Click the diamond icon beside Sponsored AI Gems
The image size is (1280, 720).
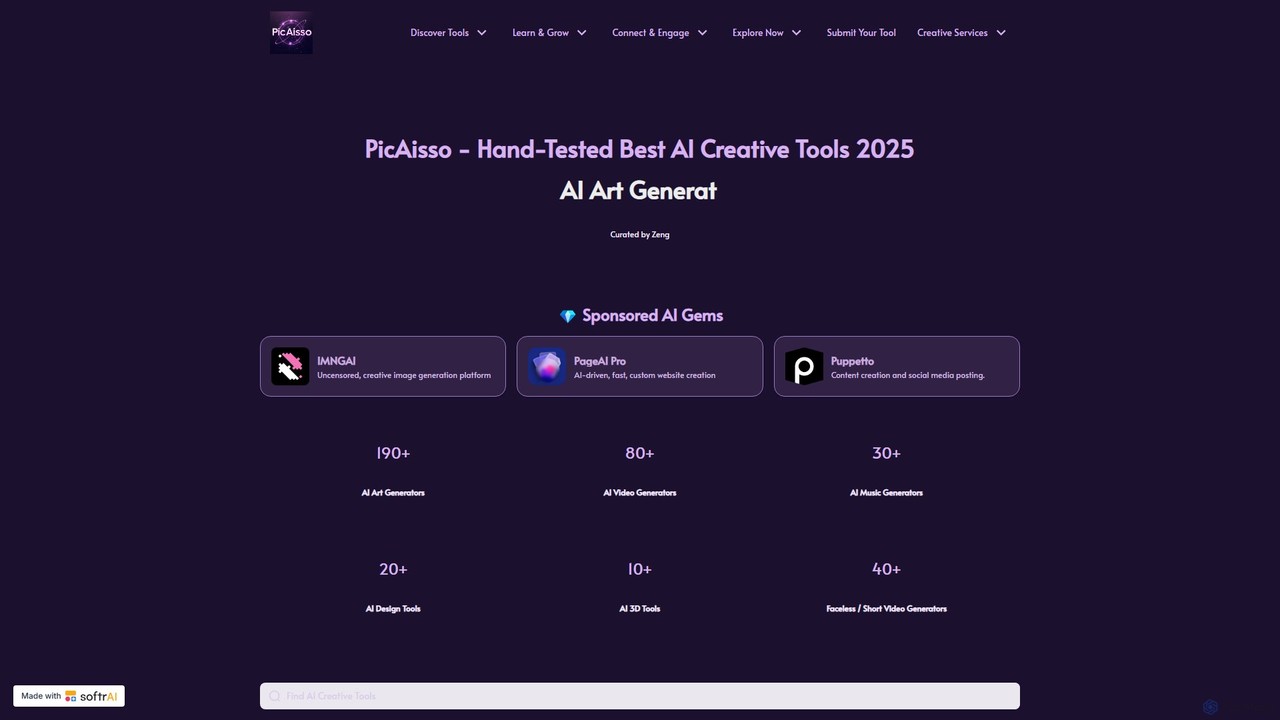coord(567,316)
